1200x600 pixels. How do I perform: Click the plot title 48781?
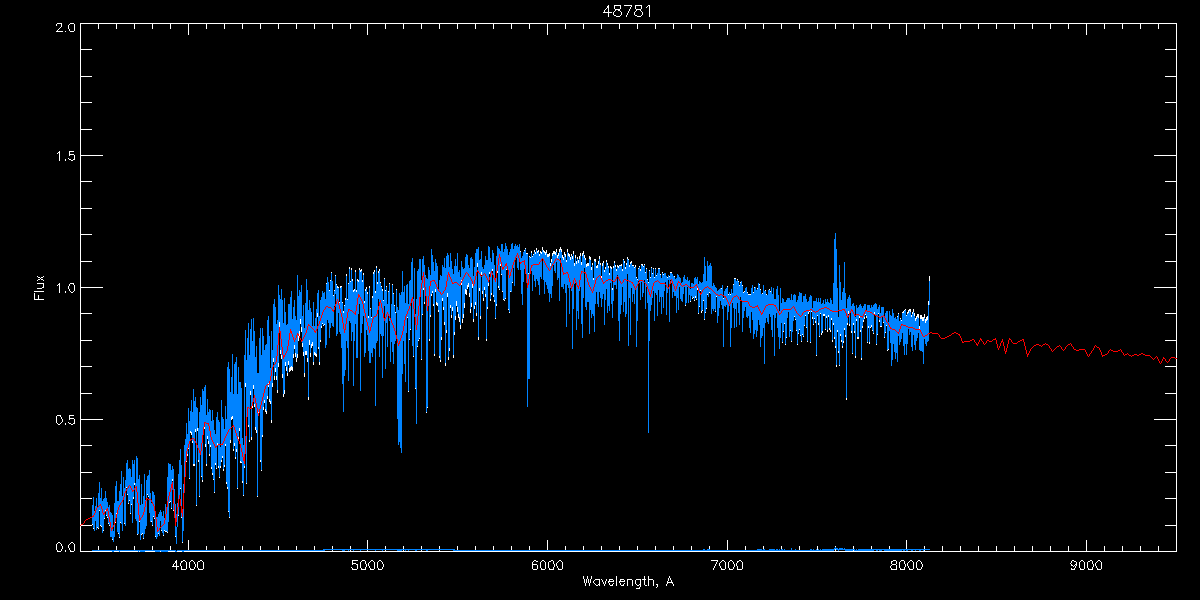627,11
